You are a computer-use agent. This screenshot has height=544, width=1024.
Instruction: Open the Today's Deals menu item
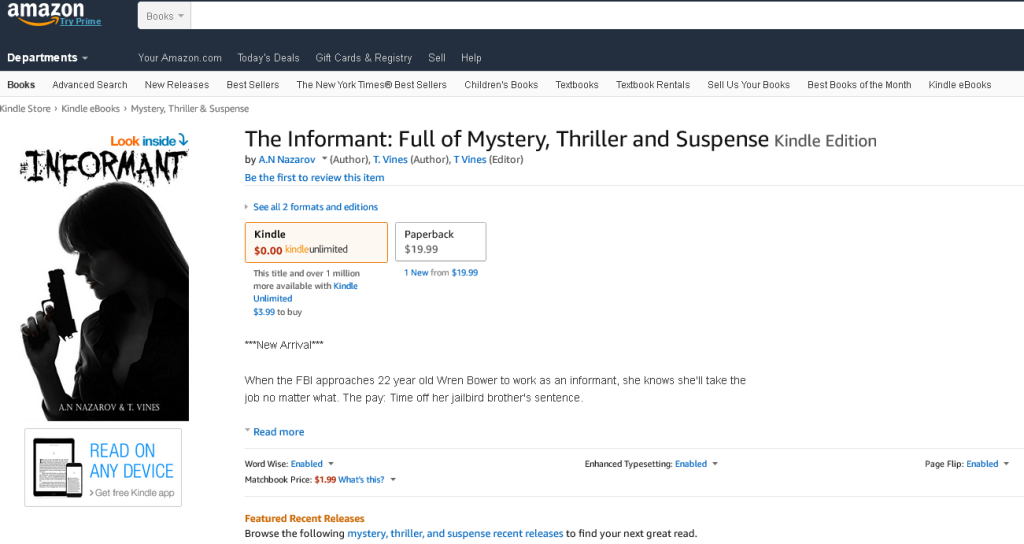coord(268,57)
